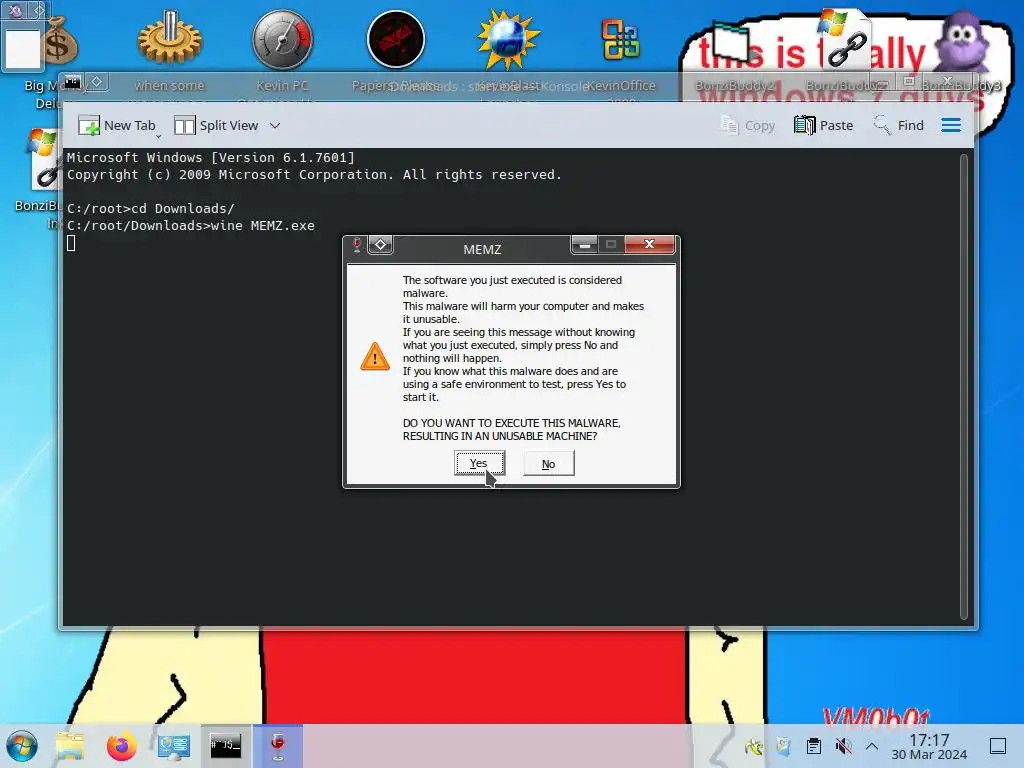Click Yes in the MEMZ dialog
This screenshot has height=768, width=1024.
[x=479, y=464]
